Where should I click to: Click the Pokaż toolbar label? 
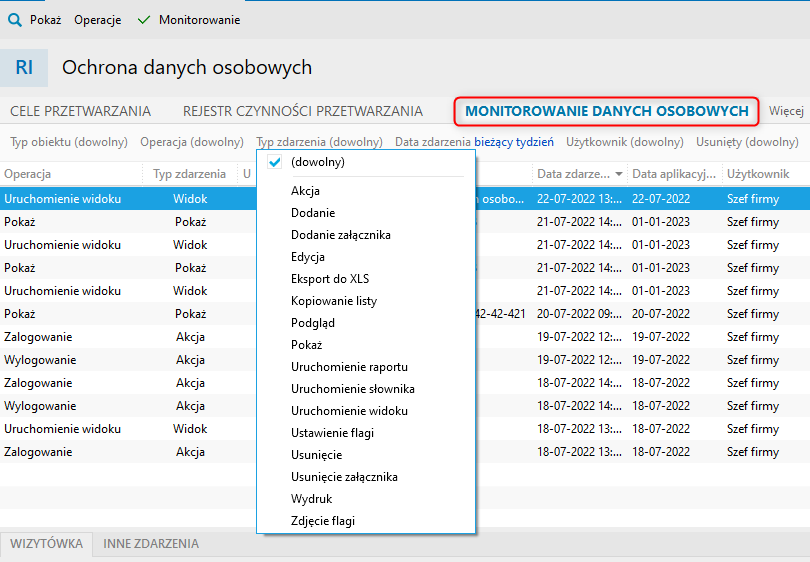tap(45, 20)
